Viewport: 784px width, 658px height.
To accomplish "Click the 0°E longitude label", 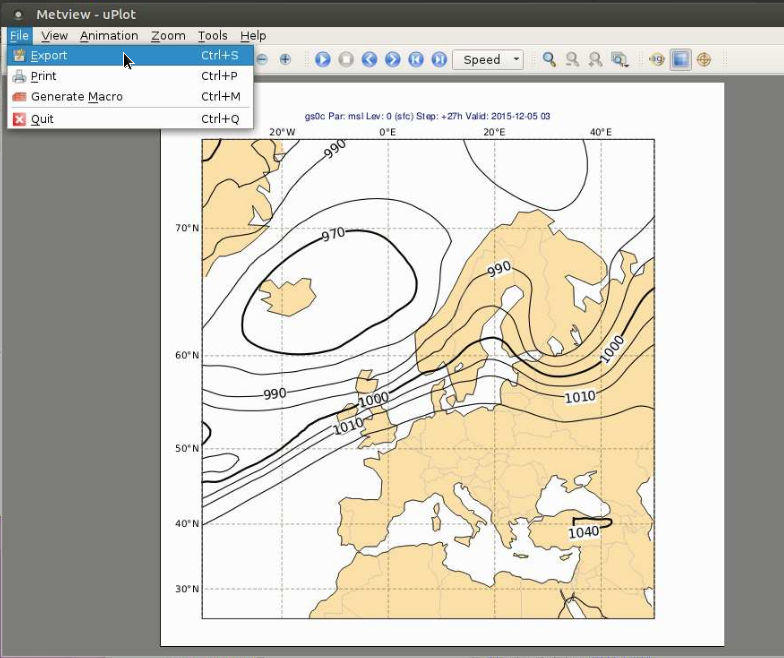I will [388, 132].
